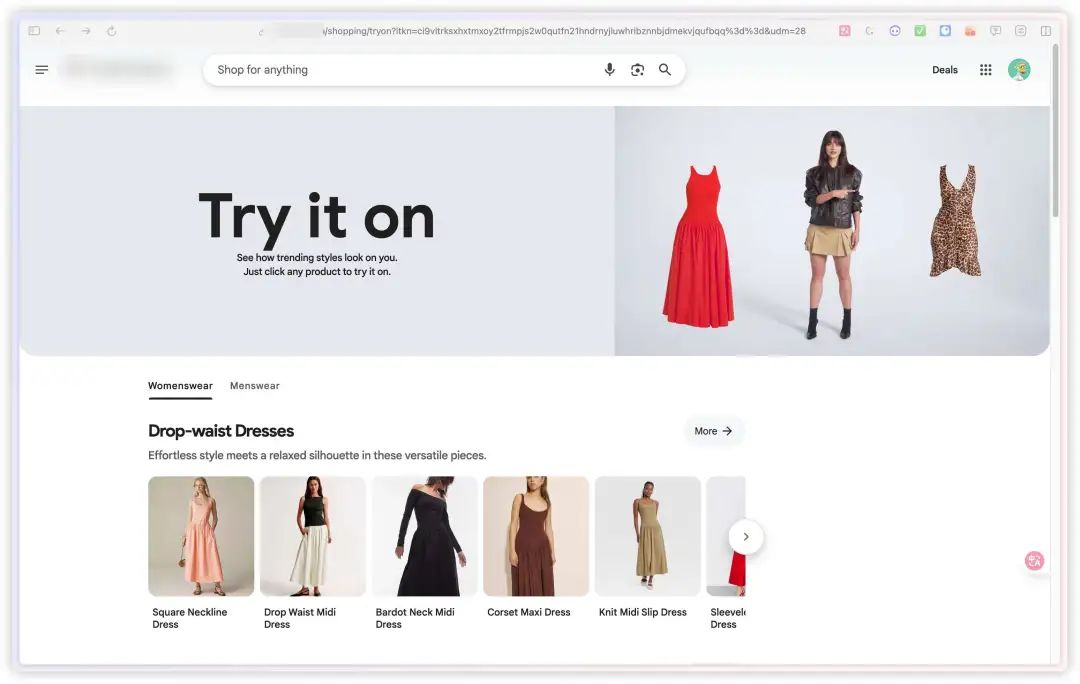Start voice search with microphone icon
This screenshot has width=1080, height=684.
click(610, 70)
